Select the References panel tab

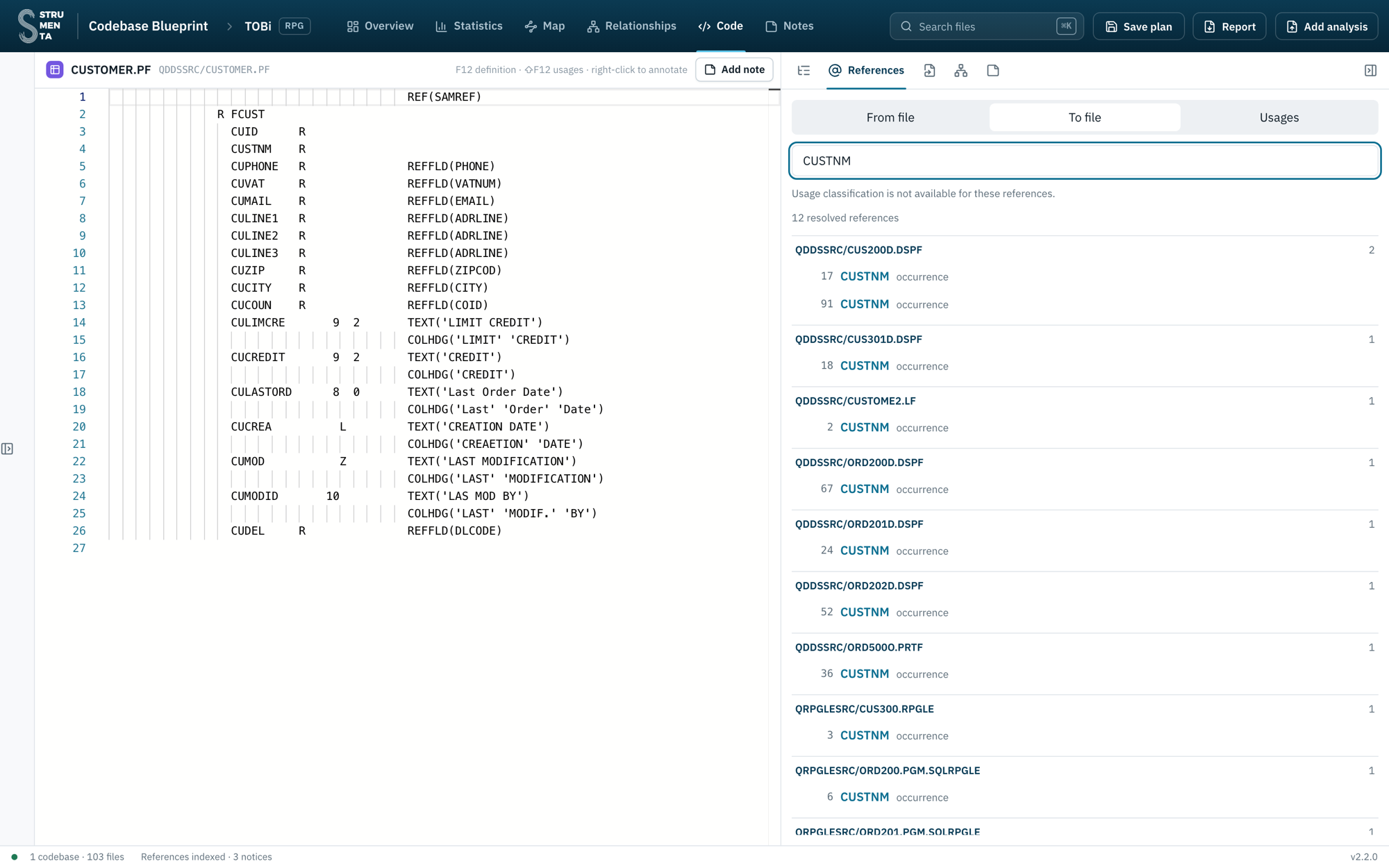click(x=866, y=70)
